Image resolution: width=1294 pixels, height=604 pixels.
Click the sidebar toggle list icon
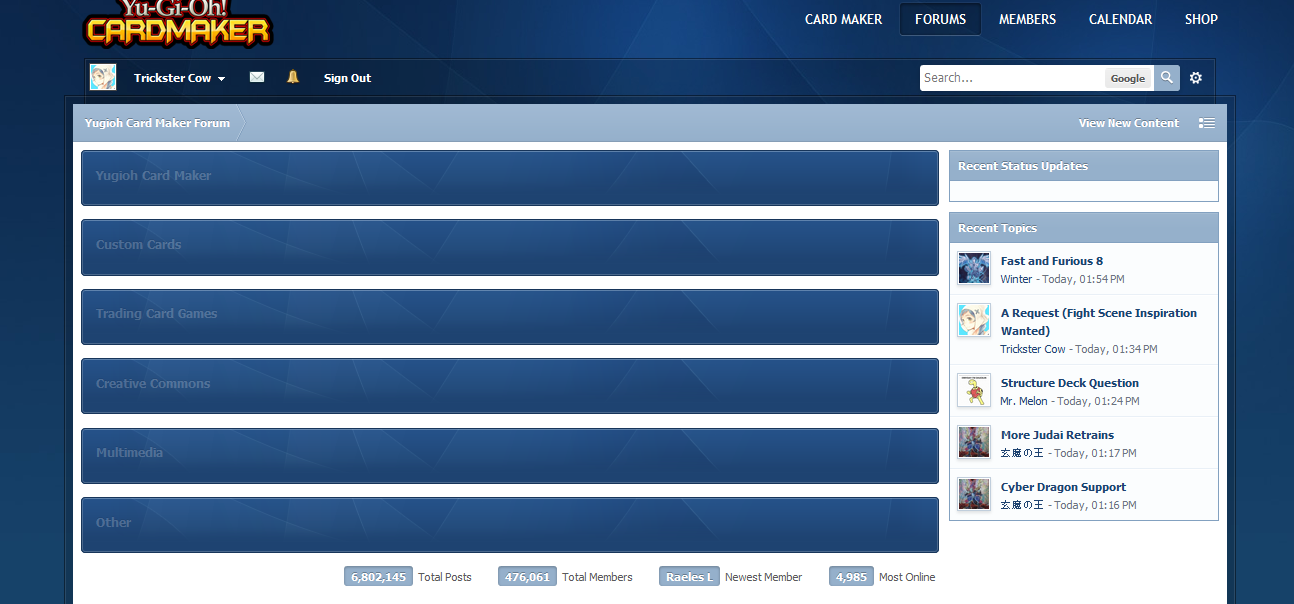(1207, 123)
